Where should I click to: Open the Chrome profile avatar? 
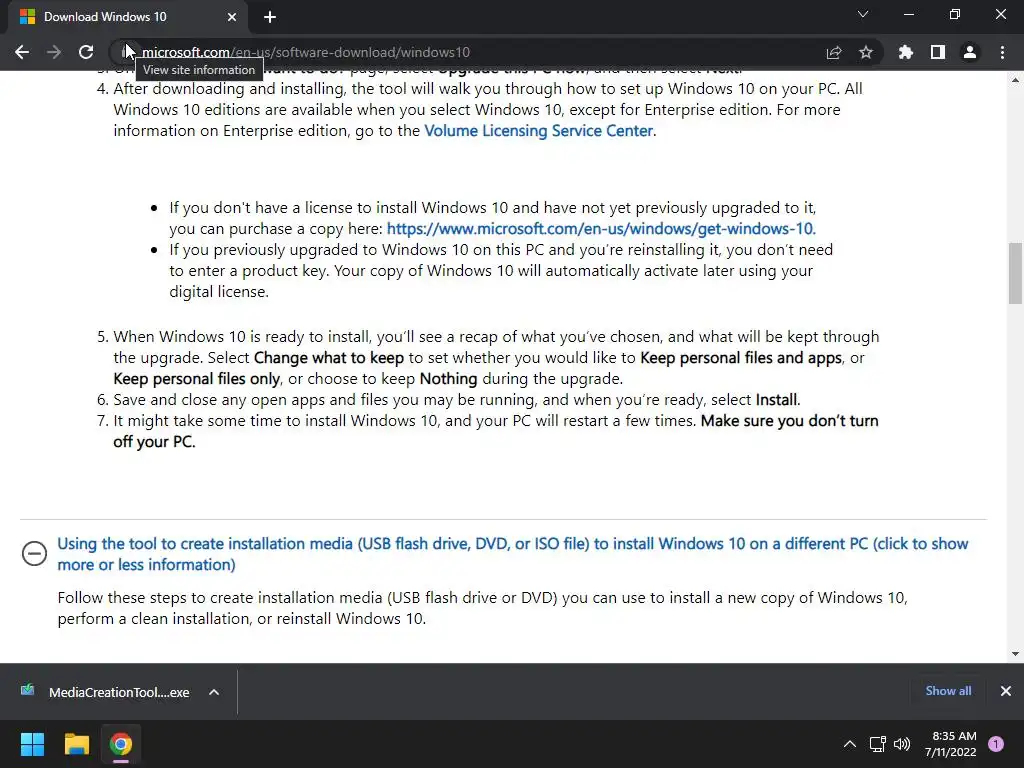click(970, 52)
